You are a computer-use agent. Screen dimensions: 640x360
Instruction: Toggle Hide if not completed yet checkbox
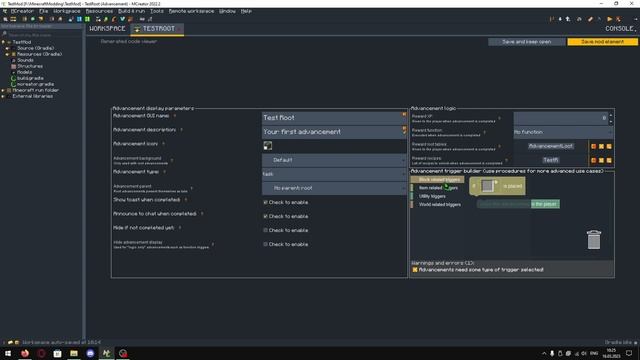tap(265, 230)
